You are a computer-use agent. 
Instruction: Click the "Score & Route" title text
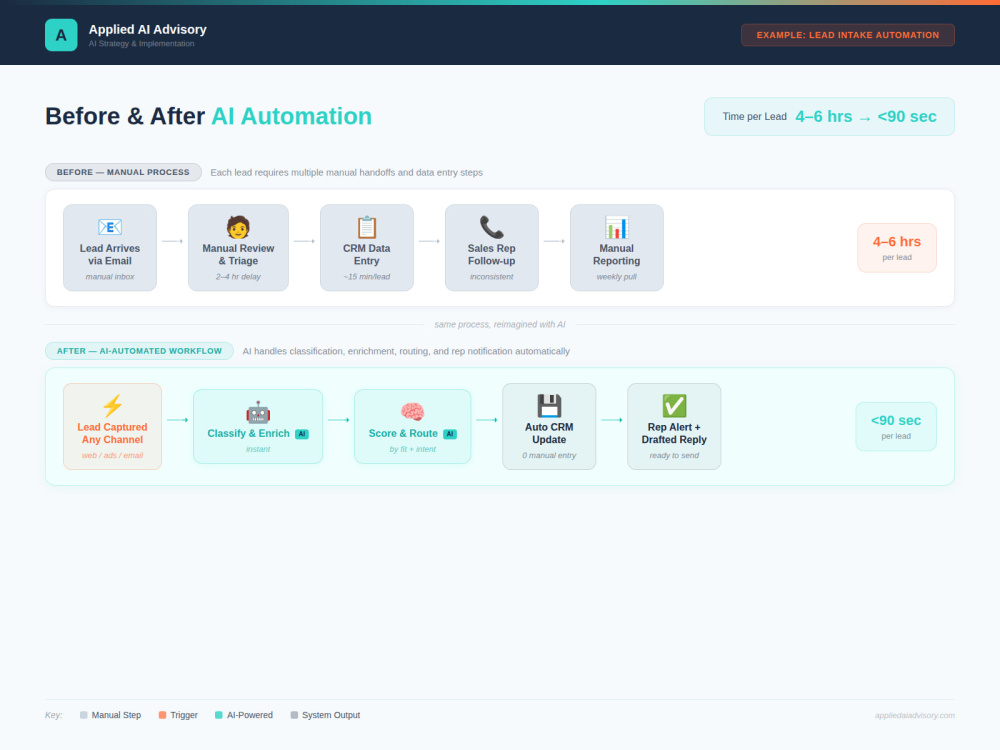pyautogui.click(x=403, y=434)
